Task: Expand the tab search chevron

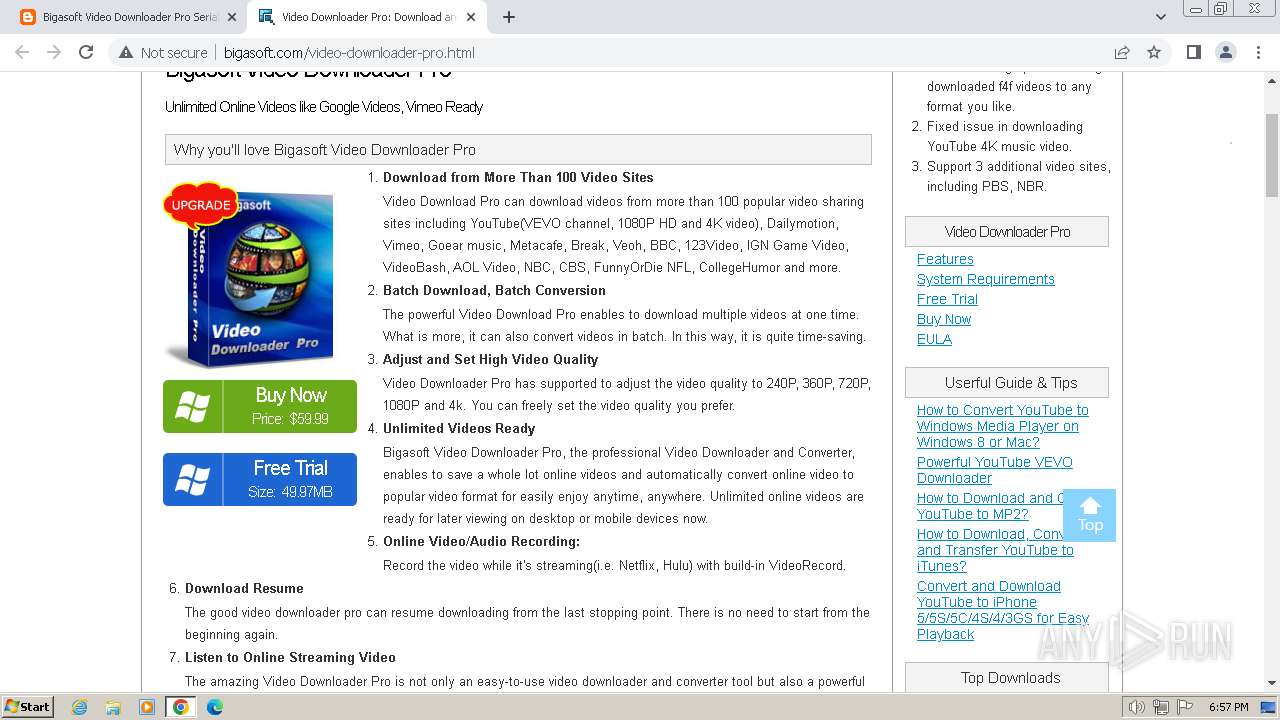Action: coord(1161,17)
